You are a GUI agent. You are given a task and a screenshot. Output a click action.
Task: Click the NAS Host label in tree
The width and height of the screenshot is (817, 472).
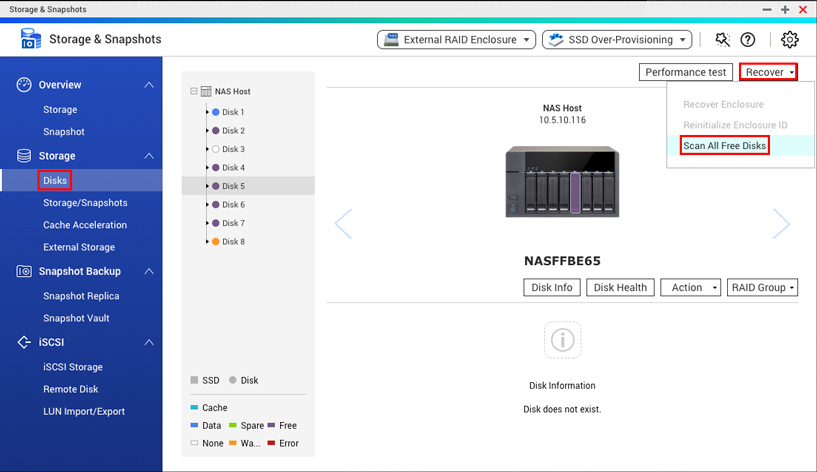pyautogui.click(x=232, y=91)
